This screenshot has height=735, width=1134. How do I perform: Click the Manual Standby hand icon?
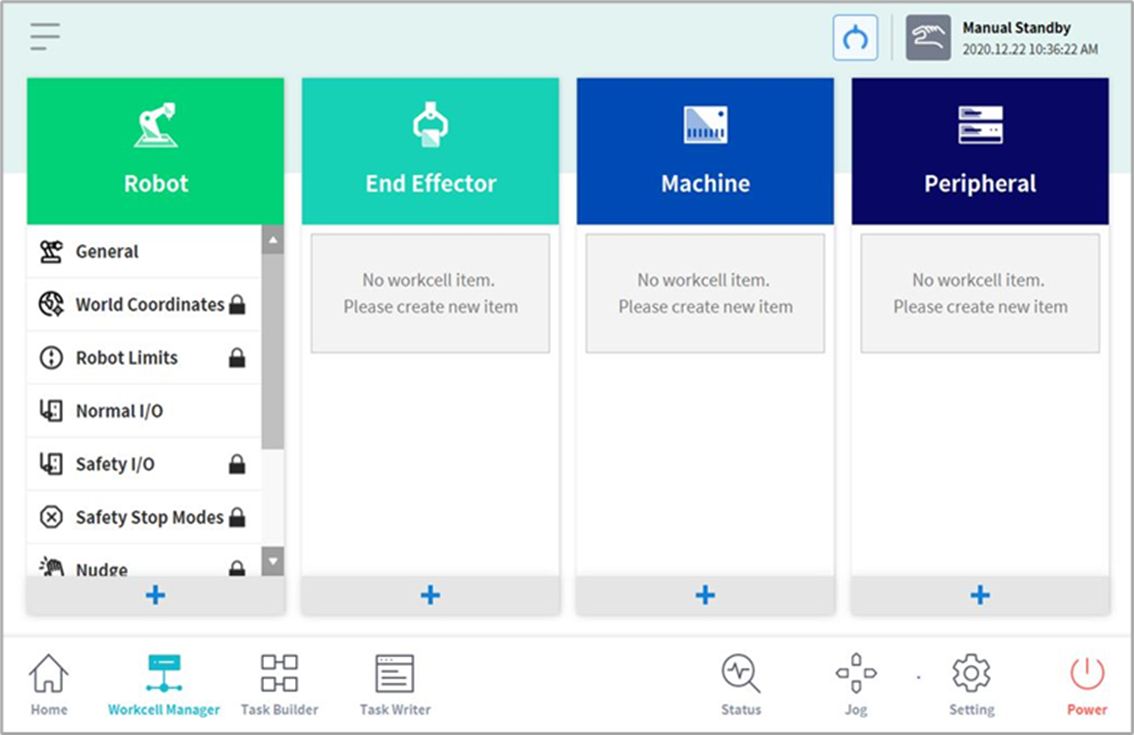[x=928, y=38]
